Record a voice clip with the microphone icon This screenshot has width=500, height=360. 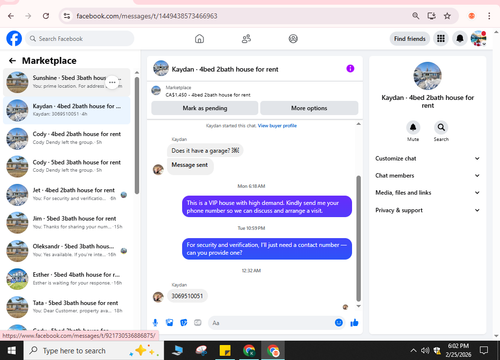coord(155,323)
